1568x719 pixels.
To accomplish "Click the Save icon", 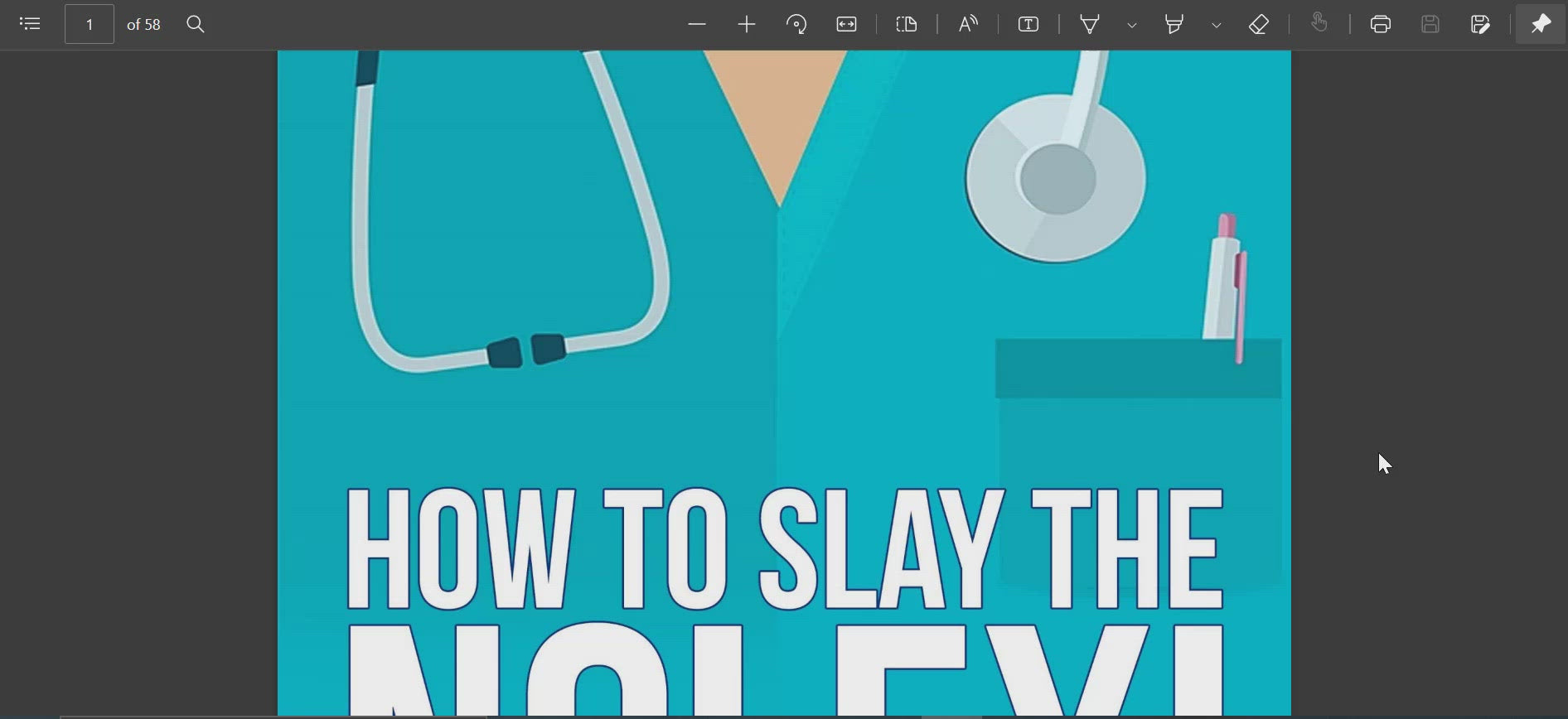I will pos(1430,24).
